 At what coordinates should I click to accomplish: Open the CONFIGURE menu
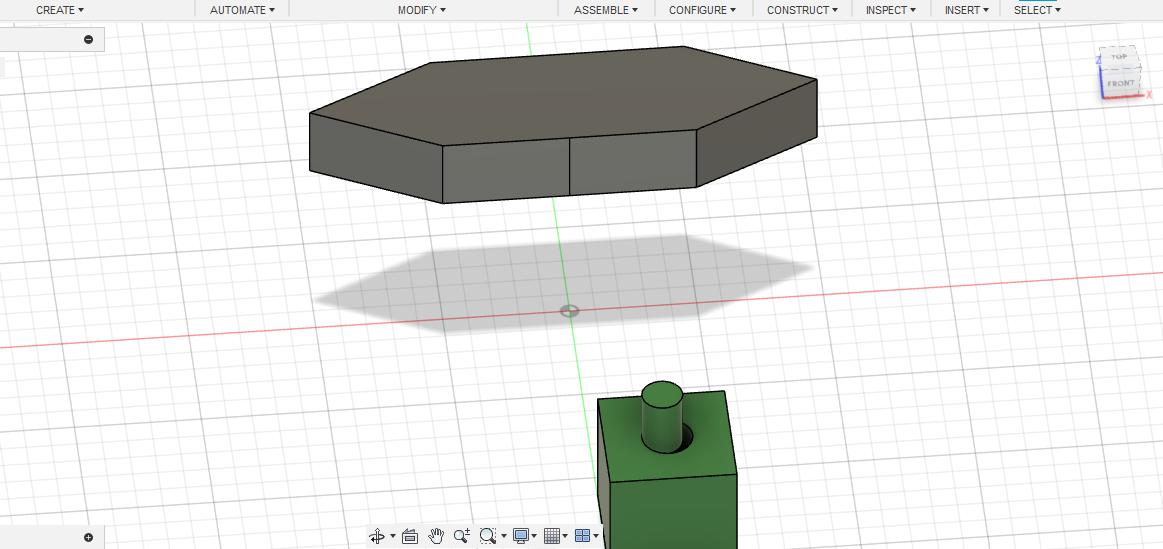point(702,10)
